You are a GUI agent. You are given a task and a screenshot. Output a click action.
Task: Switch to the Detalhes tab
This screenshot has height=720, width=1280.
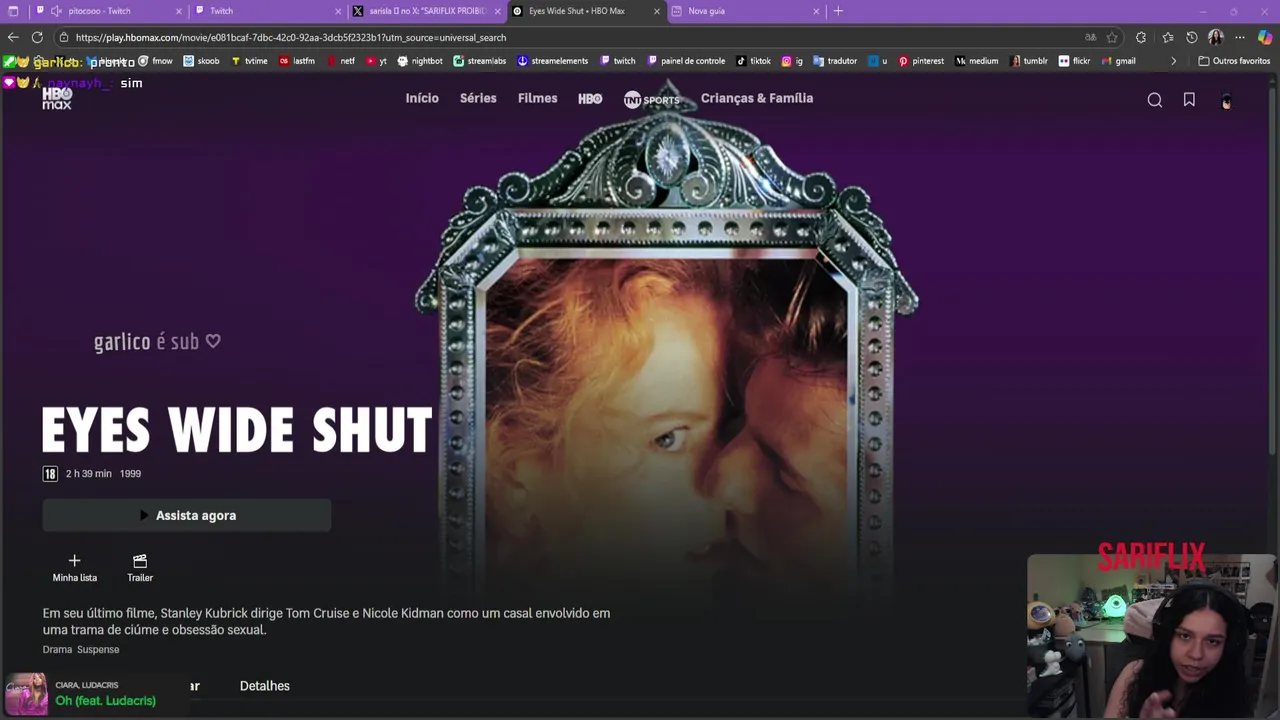(x=265, y=686)
